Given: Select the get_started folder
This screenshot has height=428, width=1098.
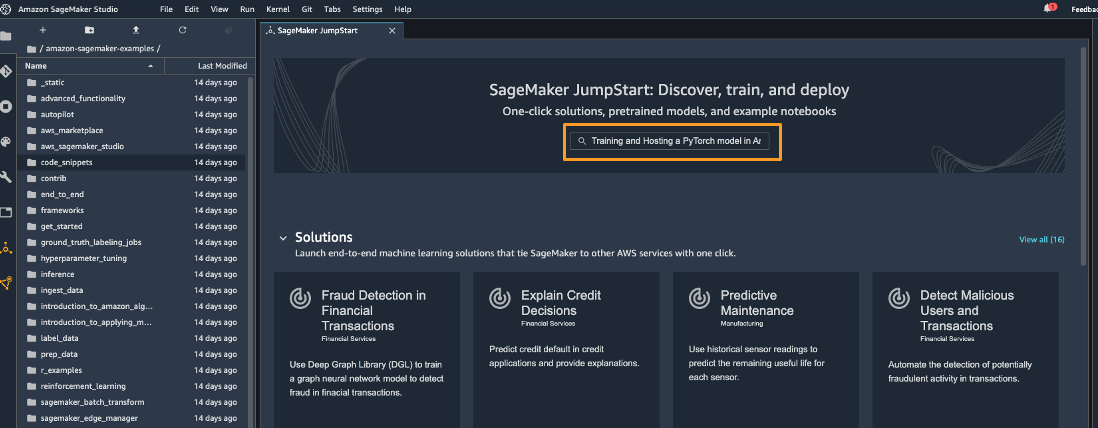Looking at the screenshot, I should pos(133,226).
